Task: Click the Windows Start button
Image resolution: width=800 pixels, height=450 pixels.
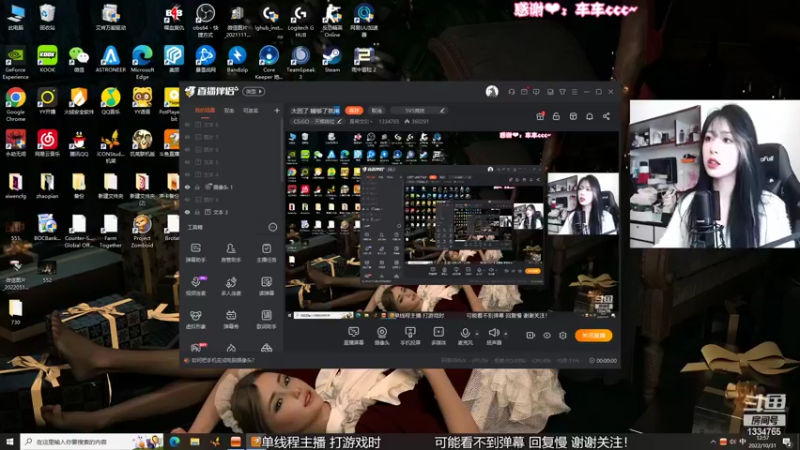Action: coord(10,442)
